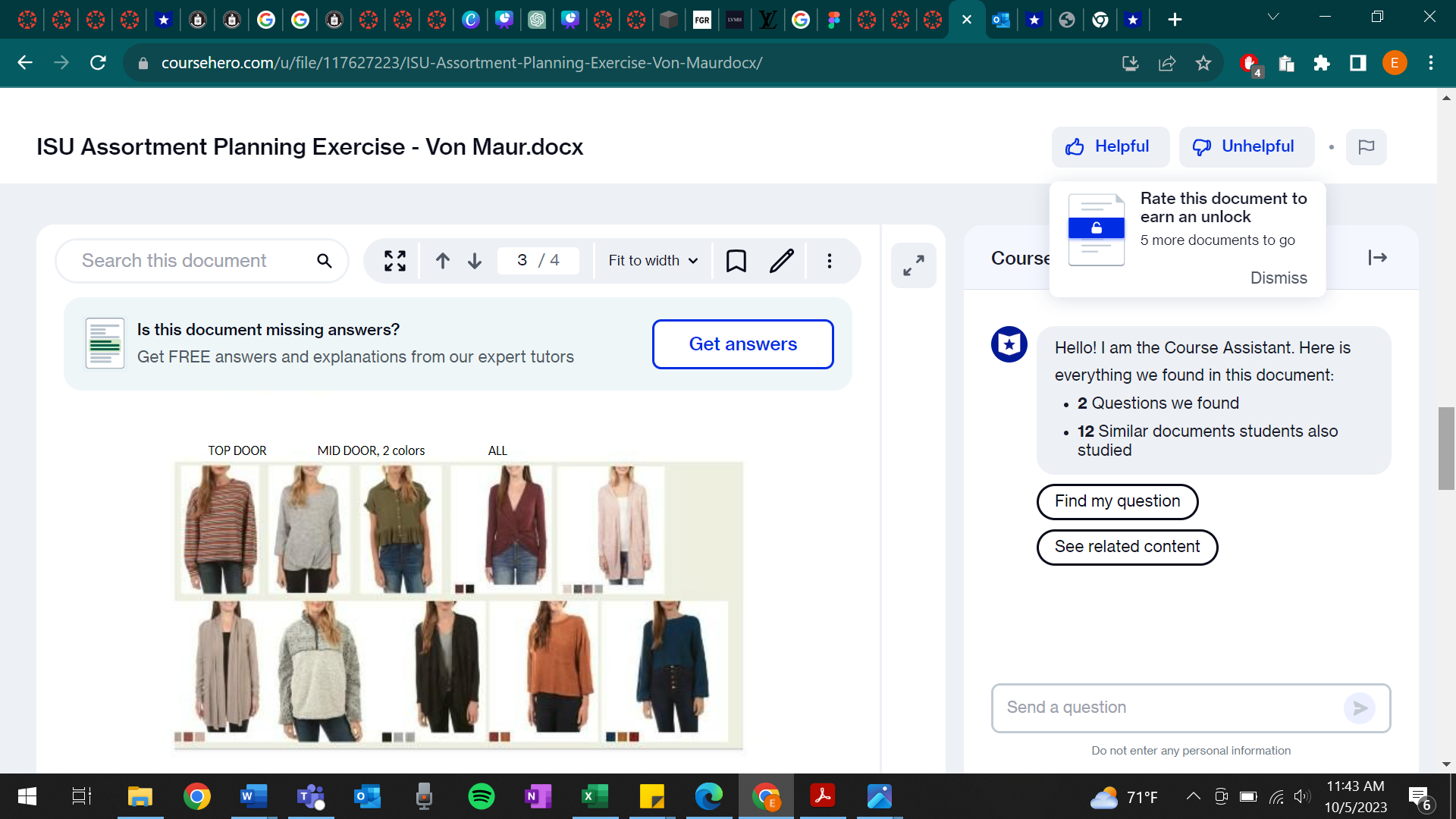Image resolution: width=1456 pixels, height=819 pixels.
Task: Open the share page icon
Action: click(x=1167, y=63)
